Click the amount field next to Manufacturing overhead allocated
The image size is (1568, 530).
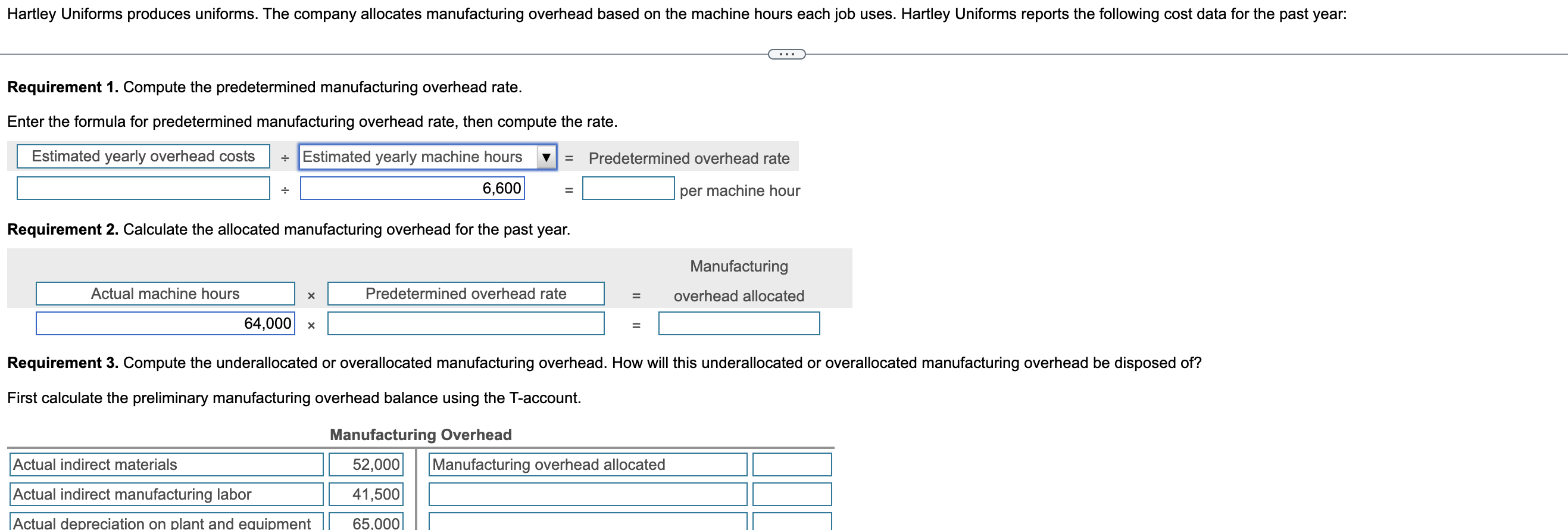pos(792,465)
